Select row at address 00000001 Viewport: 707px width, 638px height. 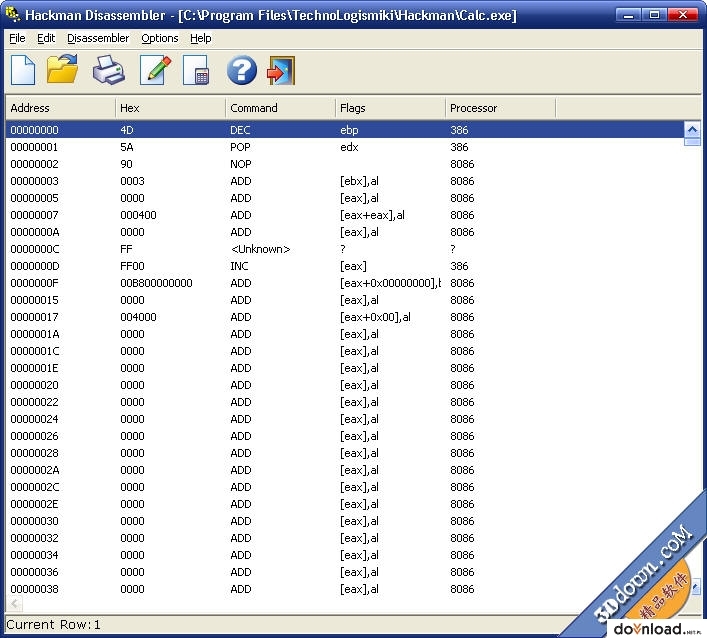tap(345, 147)
